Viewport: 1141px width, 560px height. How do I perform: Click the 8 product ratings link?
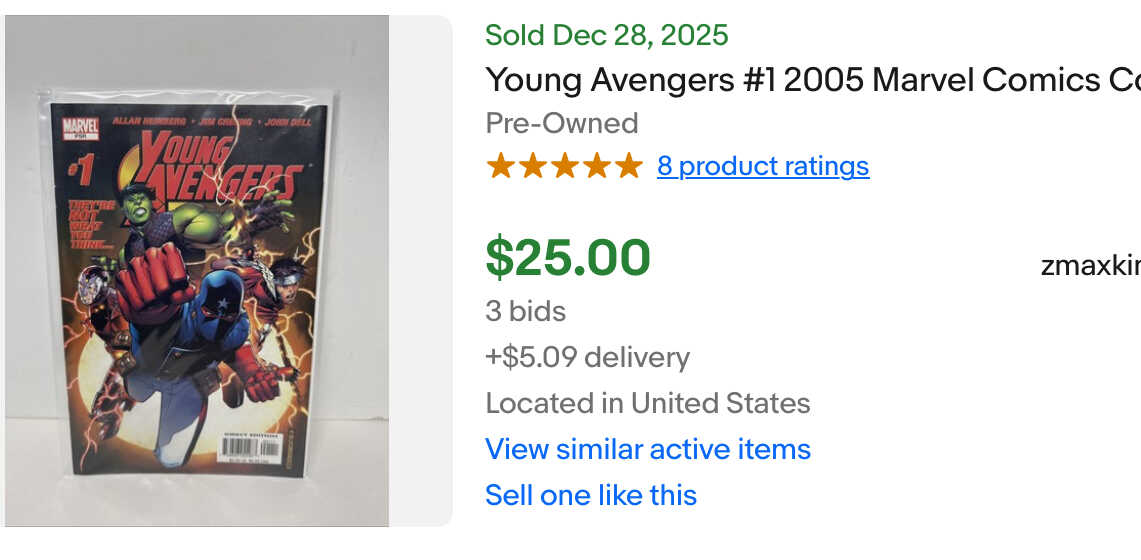tap(762, 166)
